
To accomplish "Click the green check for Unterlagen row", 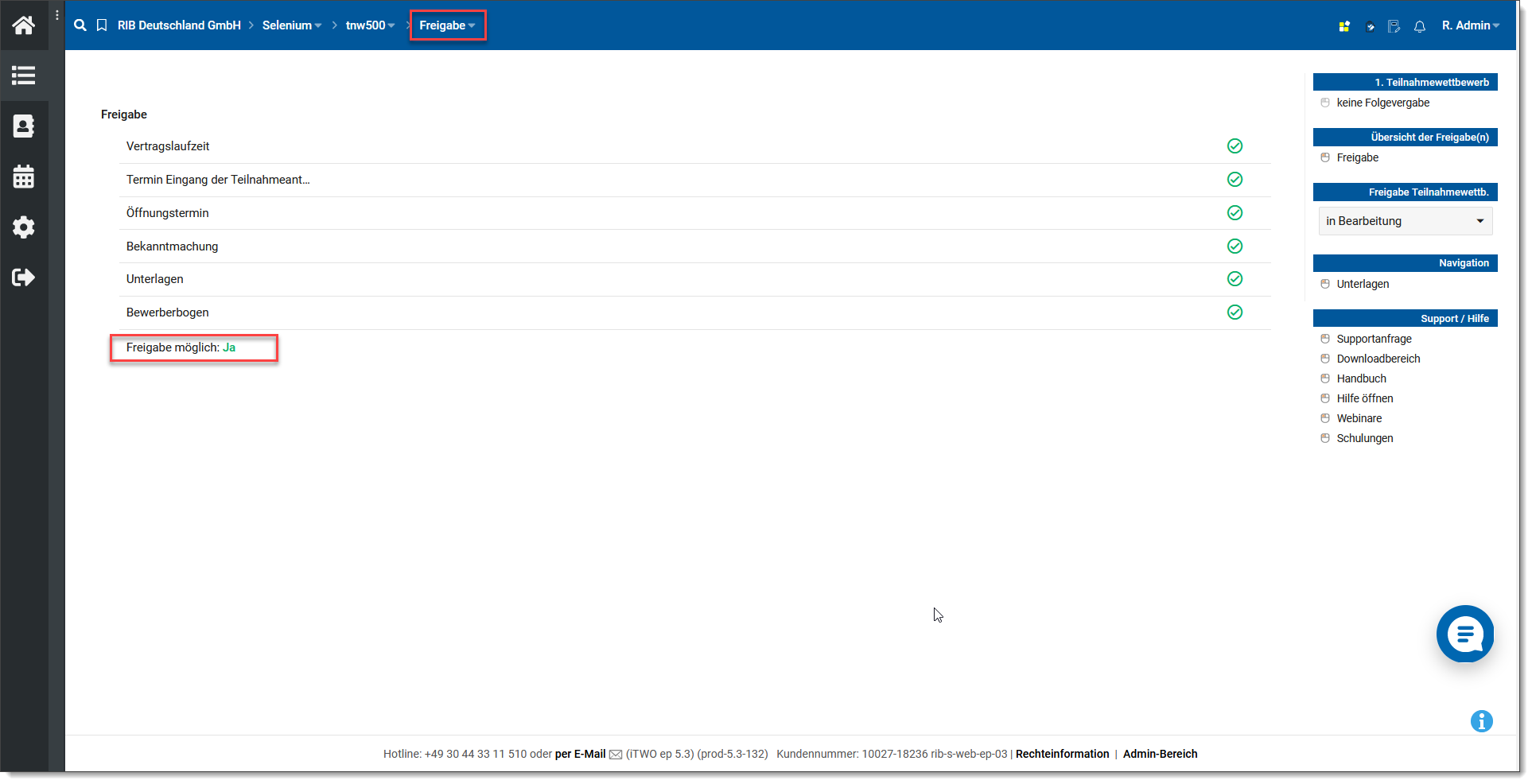I will [1235, 278].
